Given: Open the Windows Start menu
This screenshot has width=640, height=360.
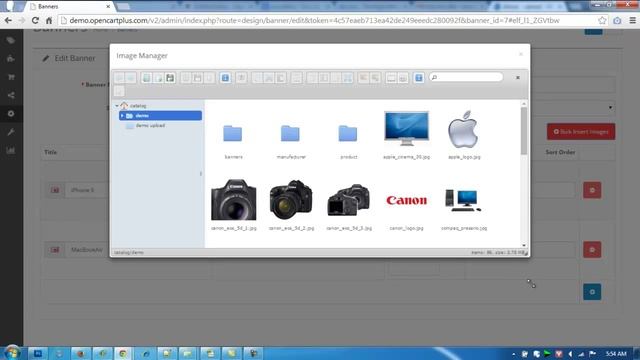Looking at the screenshot, I should point(12,353).
